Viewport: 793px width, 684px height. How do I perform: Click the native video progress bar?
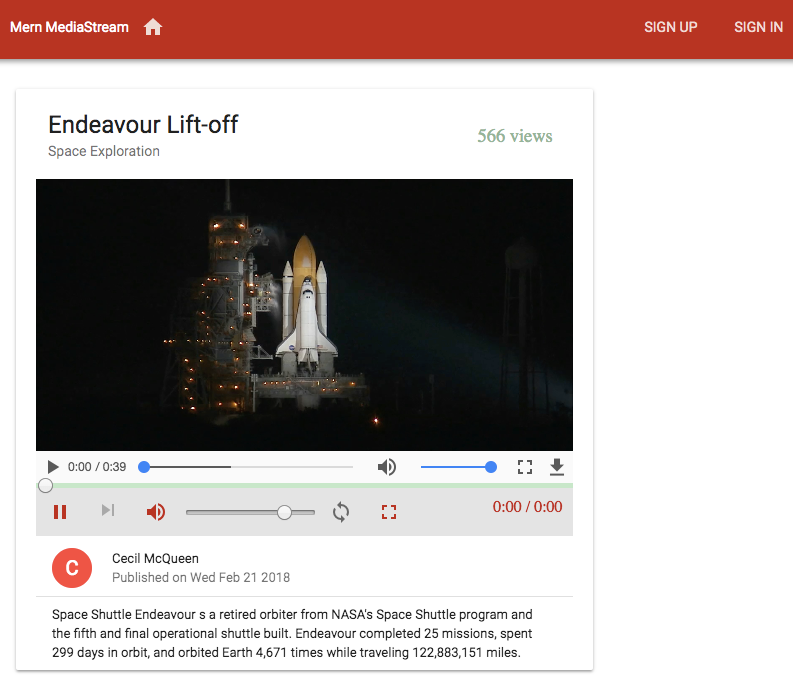click(248, 467)
